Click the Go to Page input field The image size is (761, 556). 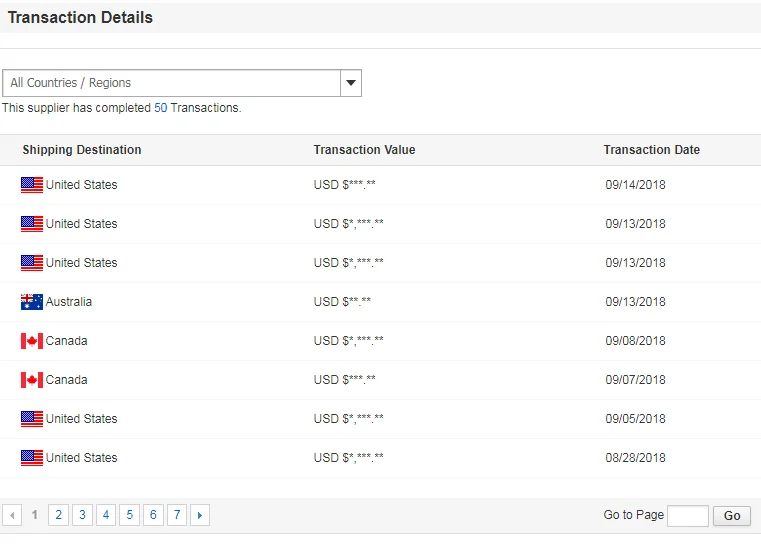[x=687, y=516]
